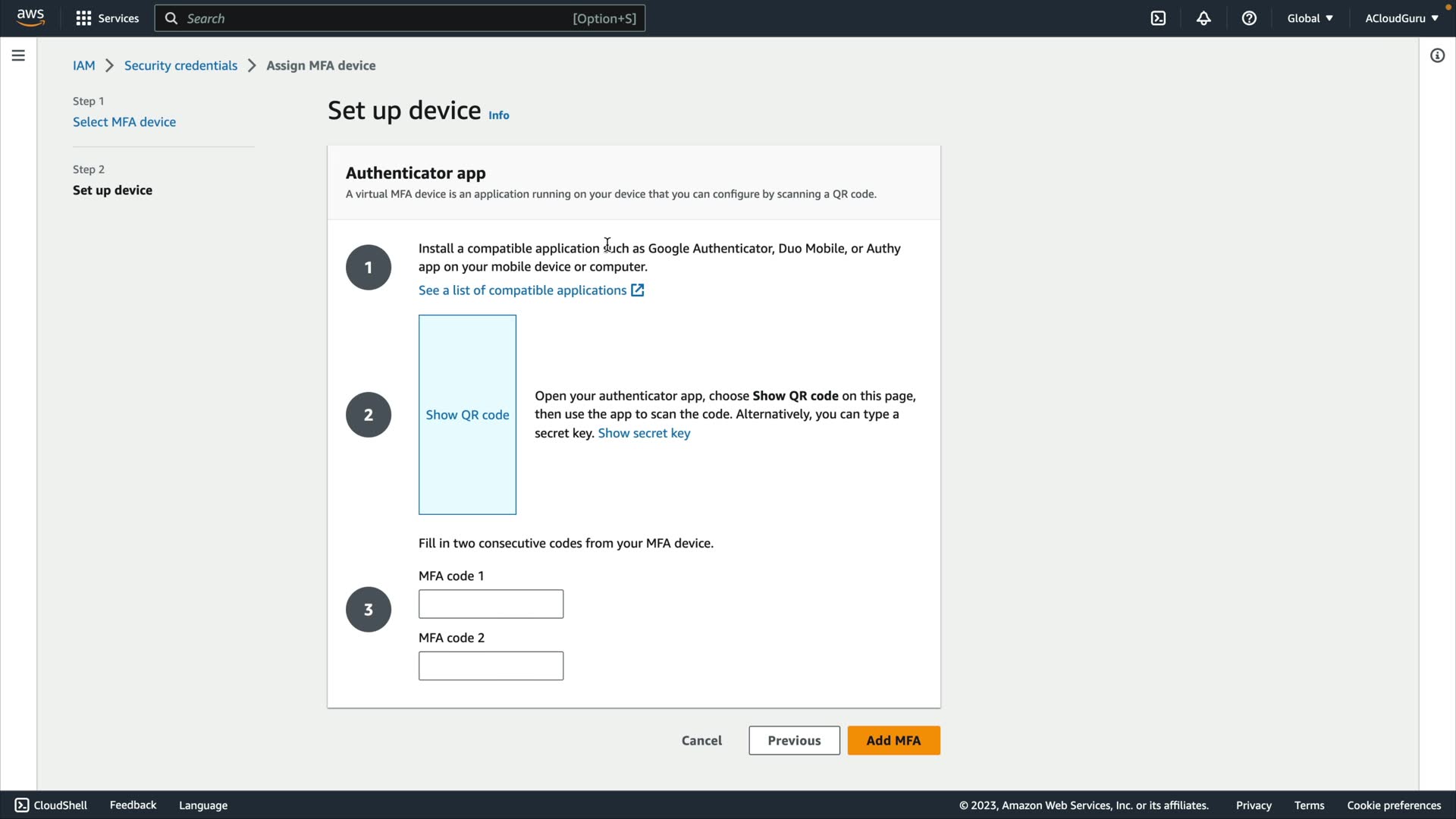Expand the Global region dropdown

click(x=1310, y=18)
